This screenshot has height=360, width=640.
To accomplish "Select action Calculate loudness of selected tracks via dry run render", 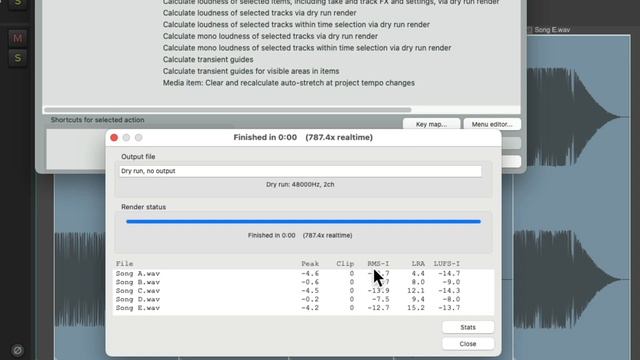I will [260, 13].
